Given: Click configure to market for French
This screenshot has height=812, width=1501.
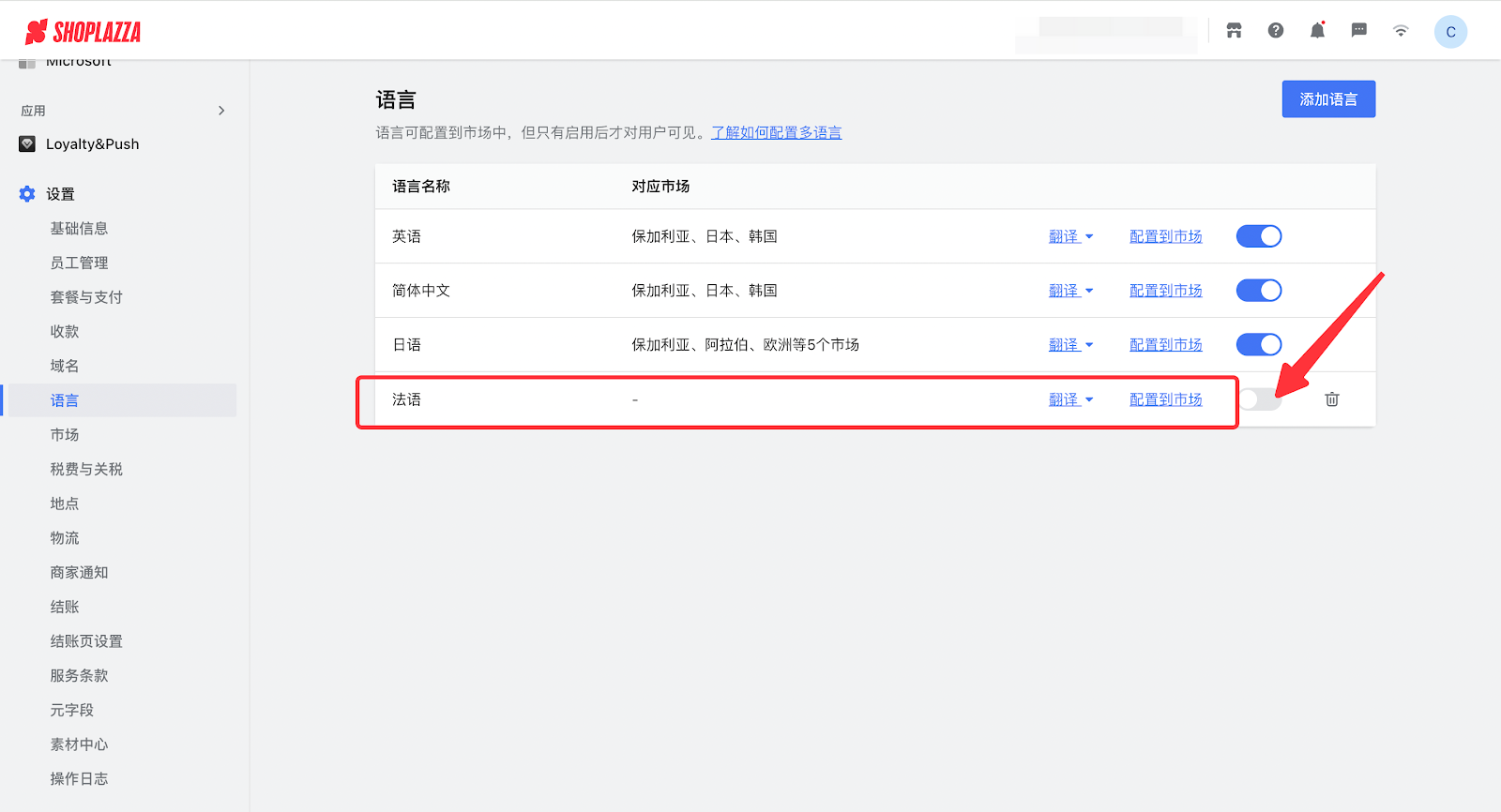Looking at the screenshot, I should tap(1165, 399).
